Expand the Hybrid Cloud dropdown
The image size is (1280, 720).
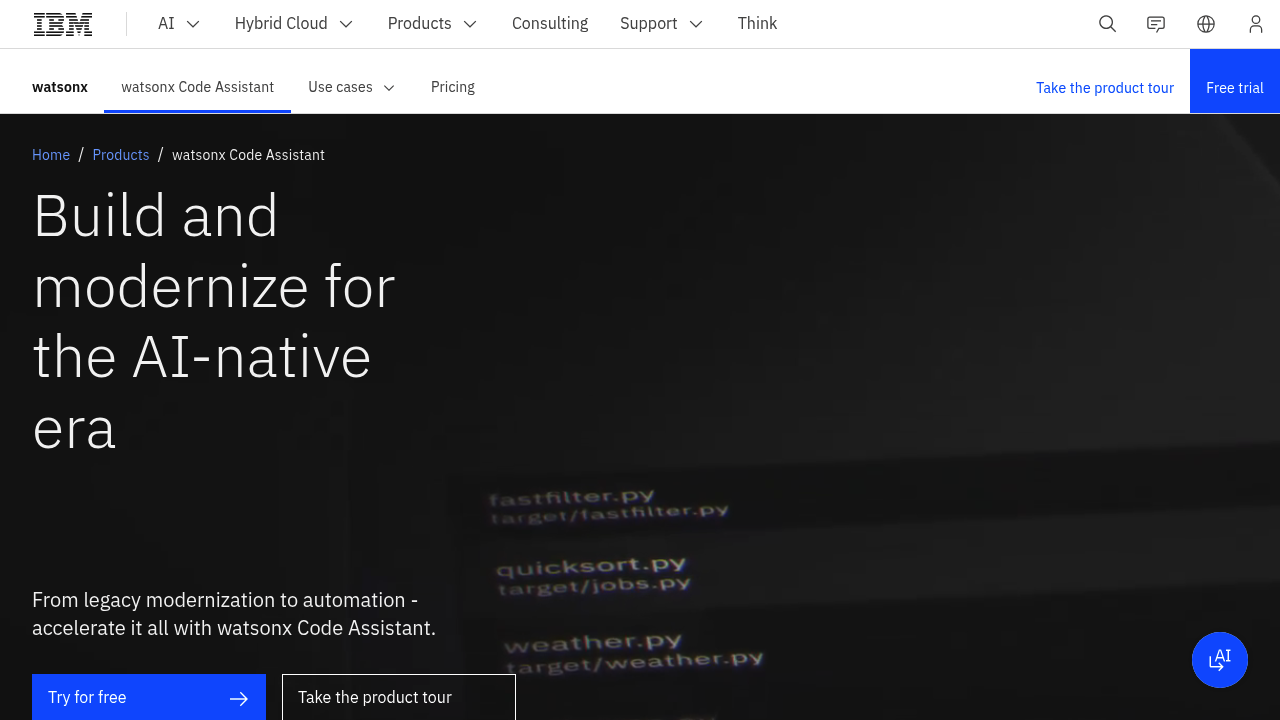pyautogui.click(x=293, y=23)
